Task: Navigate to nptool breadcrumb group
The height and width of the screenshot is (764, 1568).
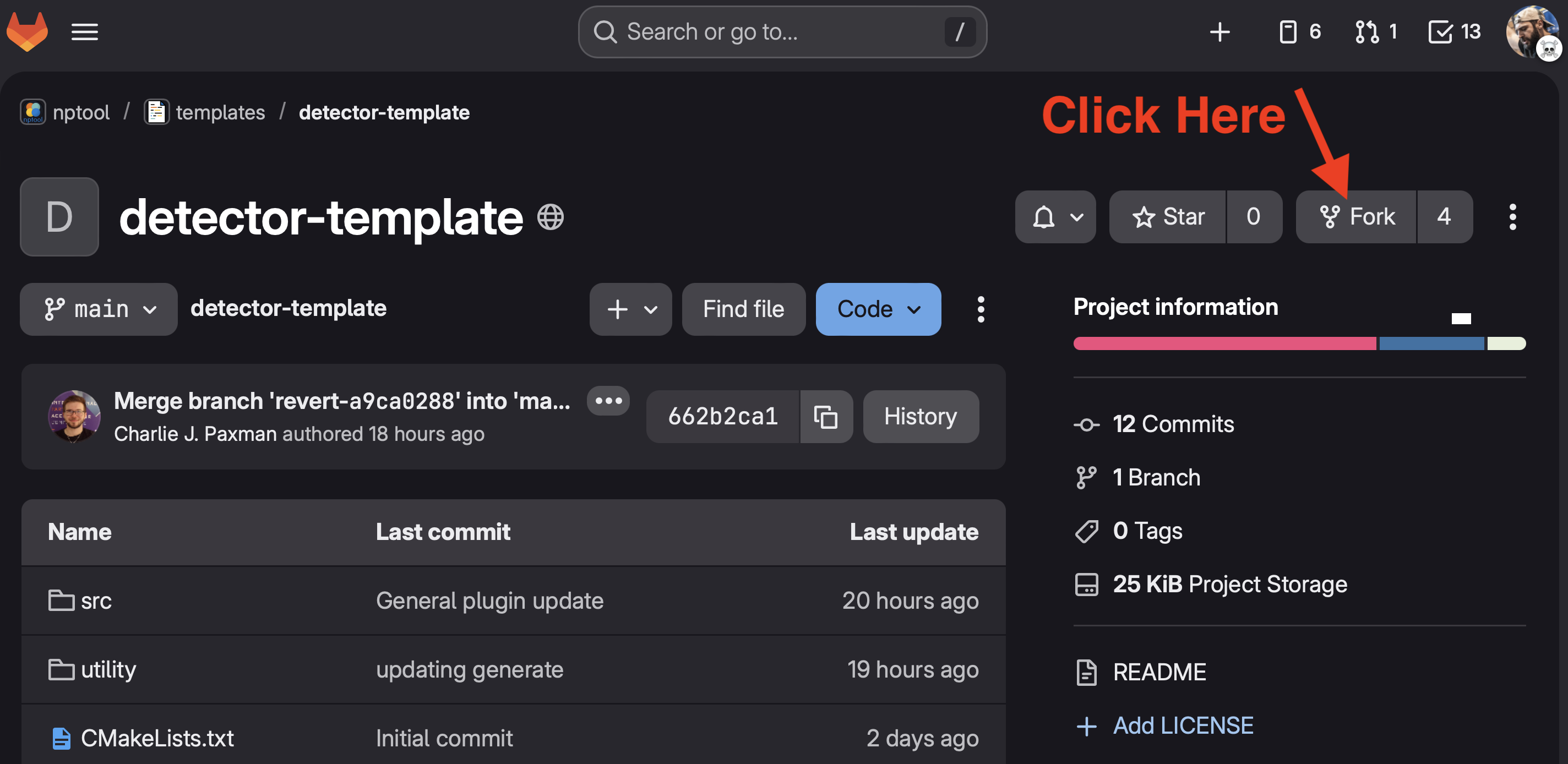Action: point(80,113)
